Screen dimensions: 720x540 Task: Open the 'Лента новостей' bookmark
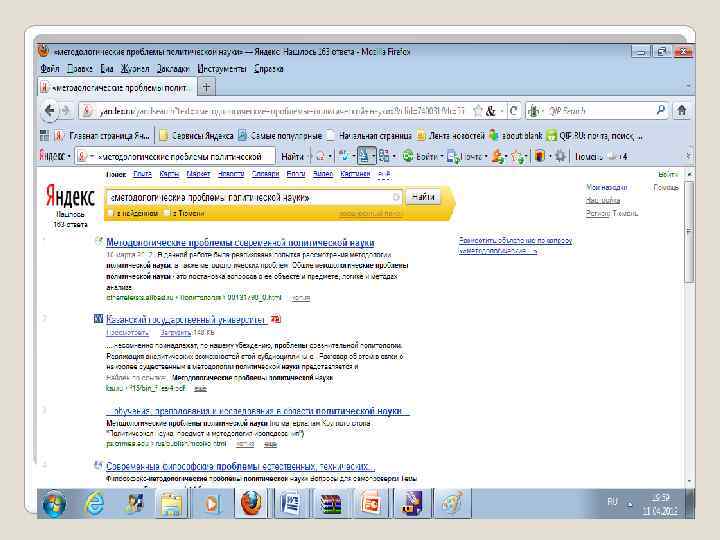click(450, 136)
